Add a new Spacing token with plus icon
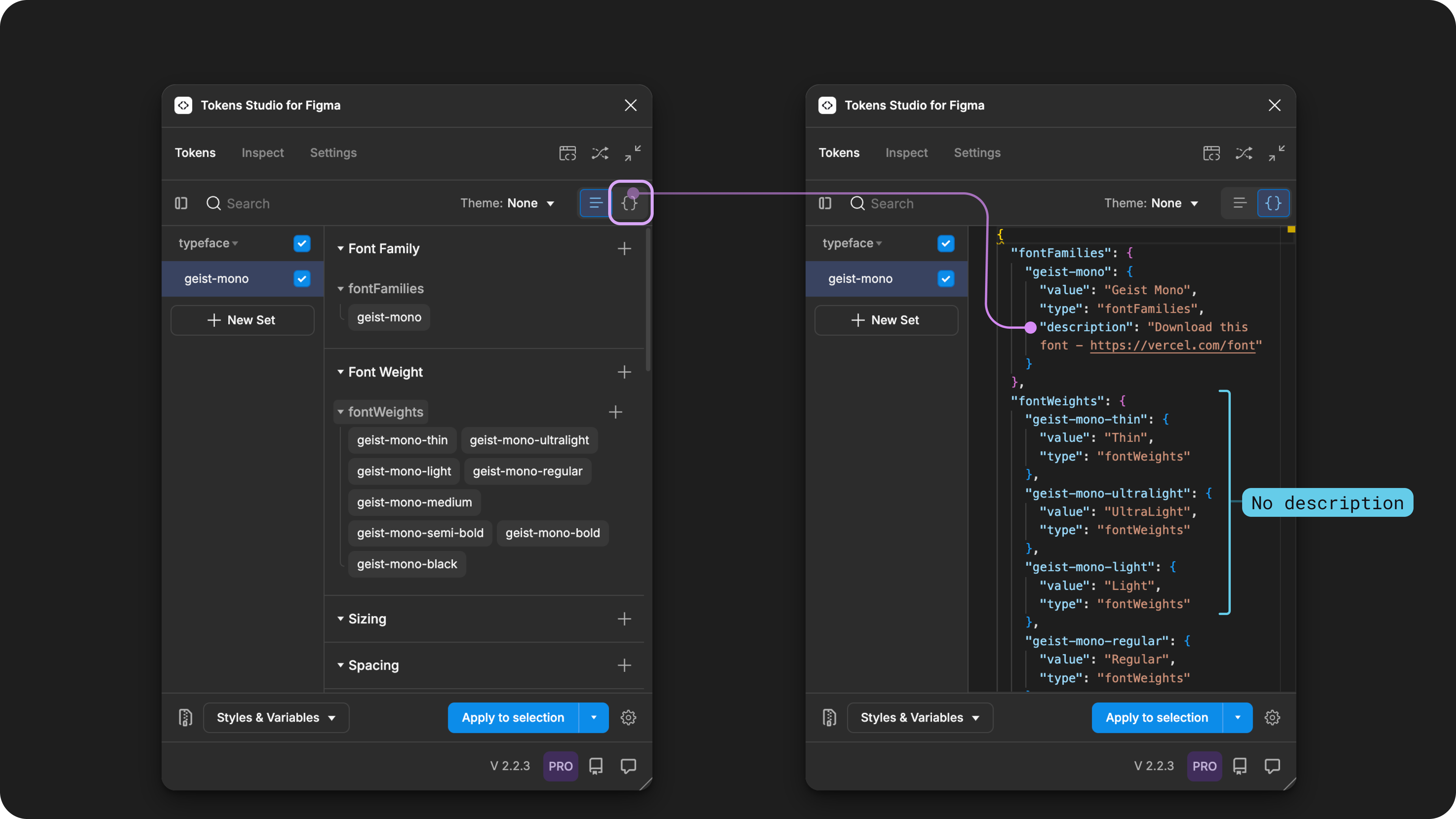 (624, 665)
